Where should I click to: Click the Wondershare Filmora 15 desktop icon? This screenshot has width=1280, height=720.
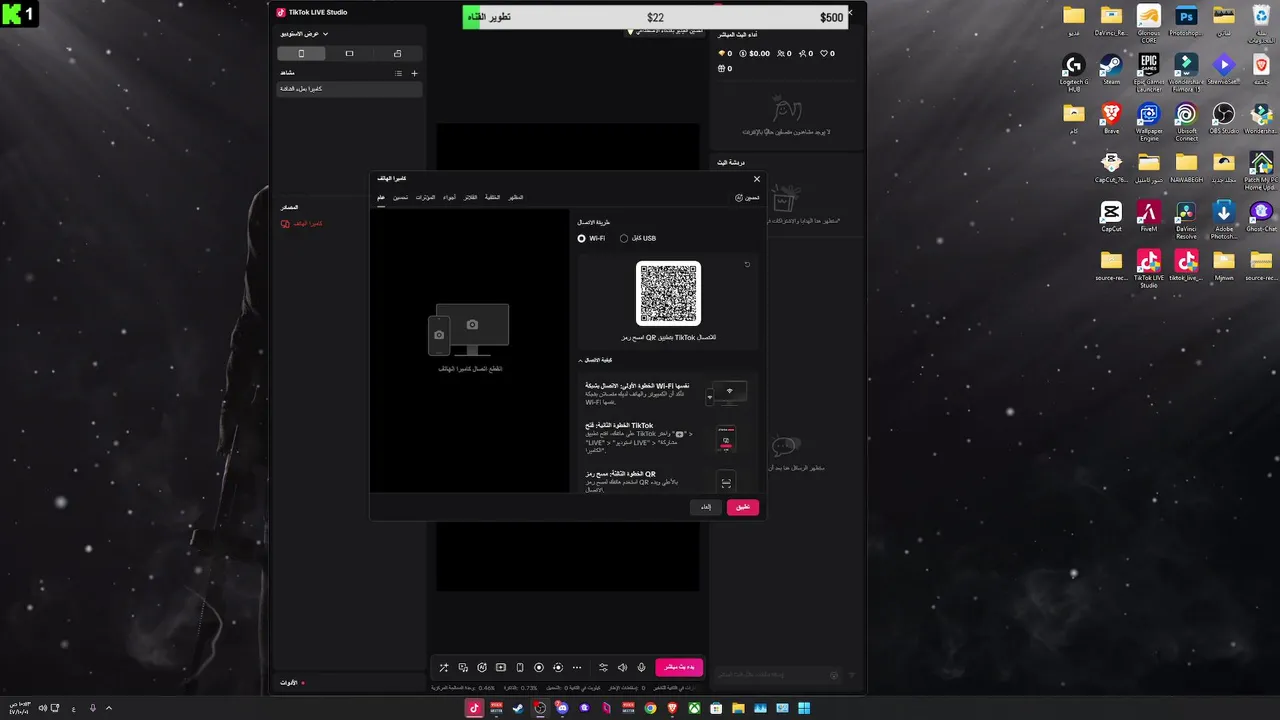(x=1186, y=71)
